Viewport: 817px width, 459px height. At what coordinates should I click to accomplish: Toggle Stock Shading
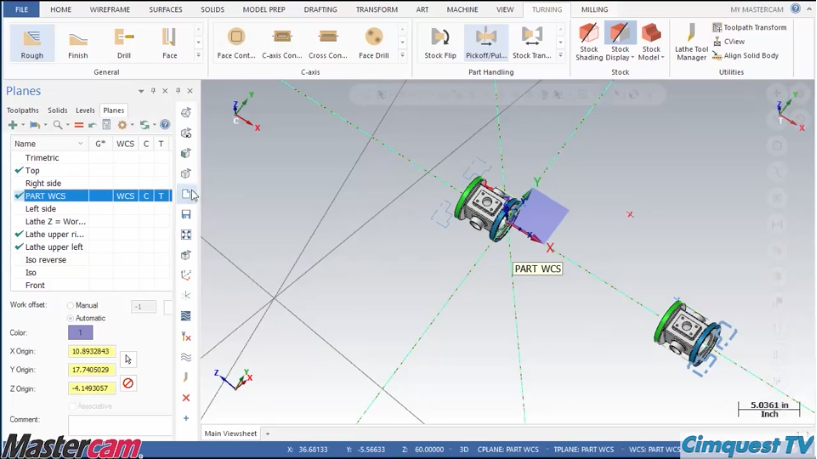coord(589,42)
